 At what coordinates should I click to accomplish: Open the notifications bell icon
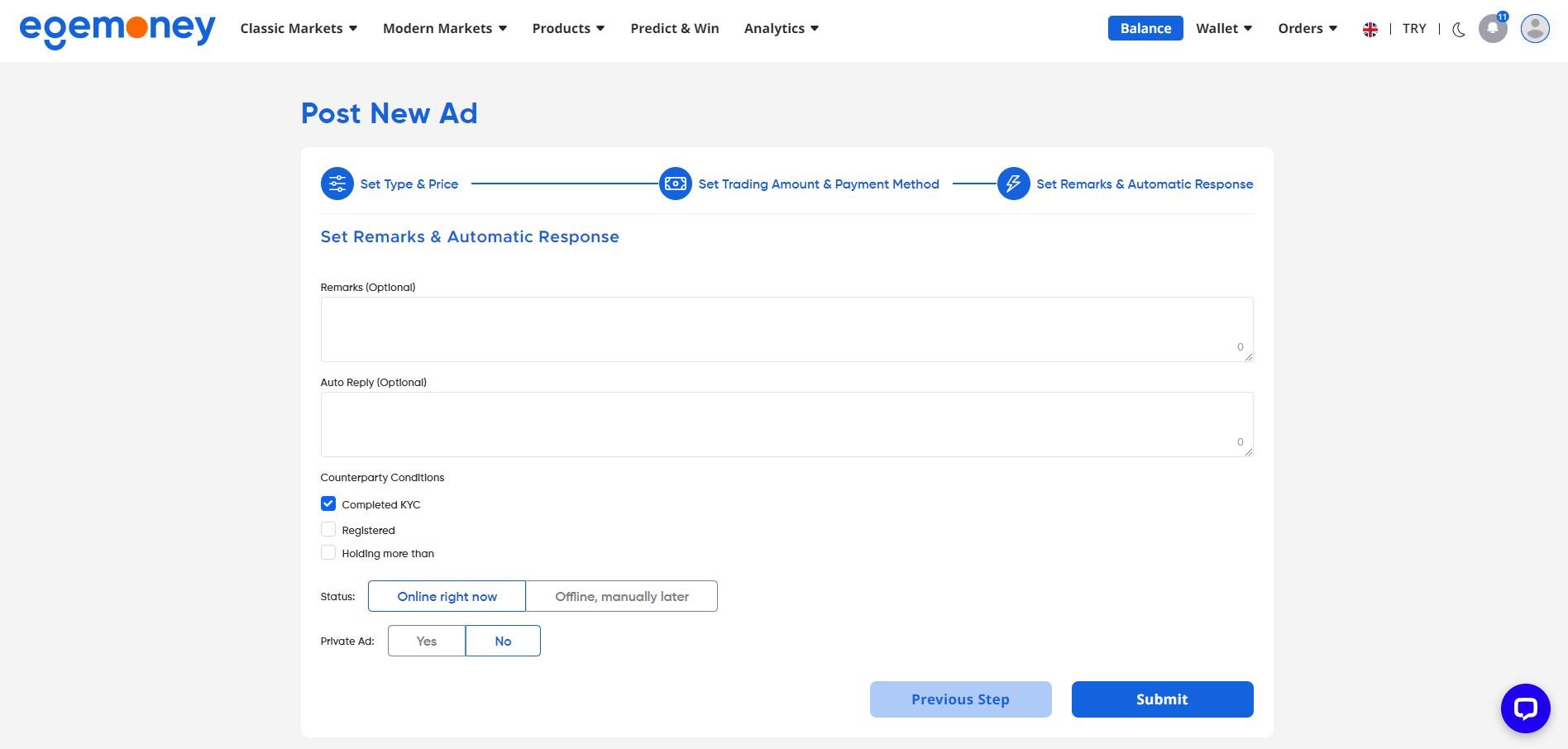click(x=1492, y=28)
